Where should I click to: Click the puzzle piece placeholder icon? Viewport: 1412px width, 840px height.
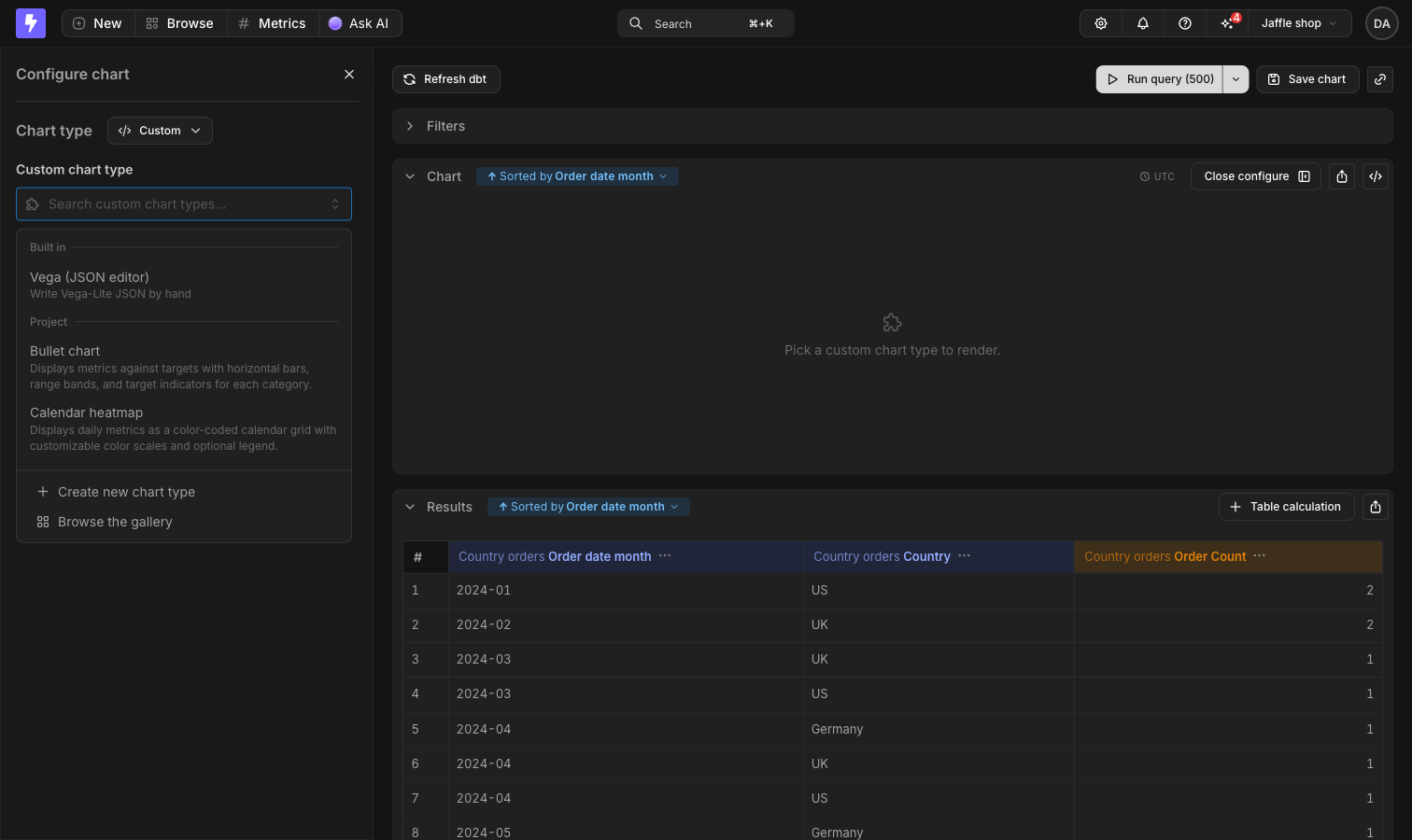(893, 323)
